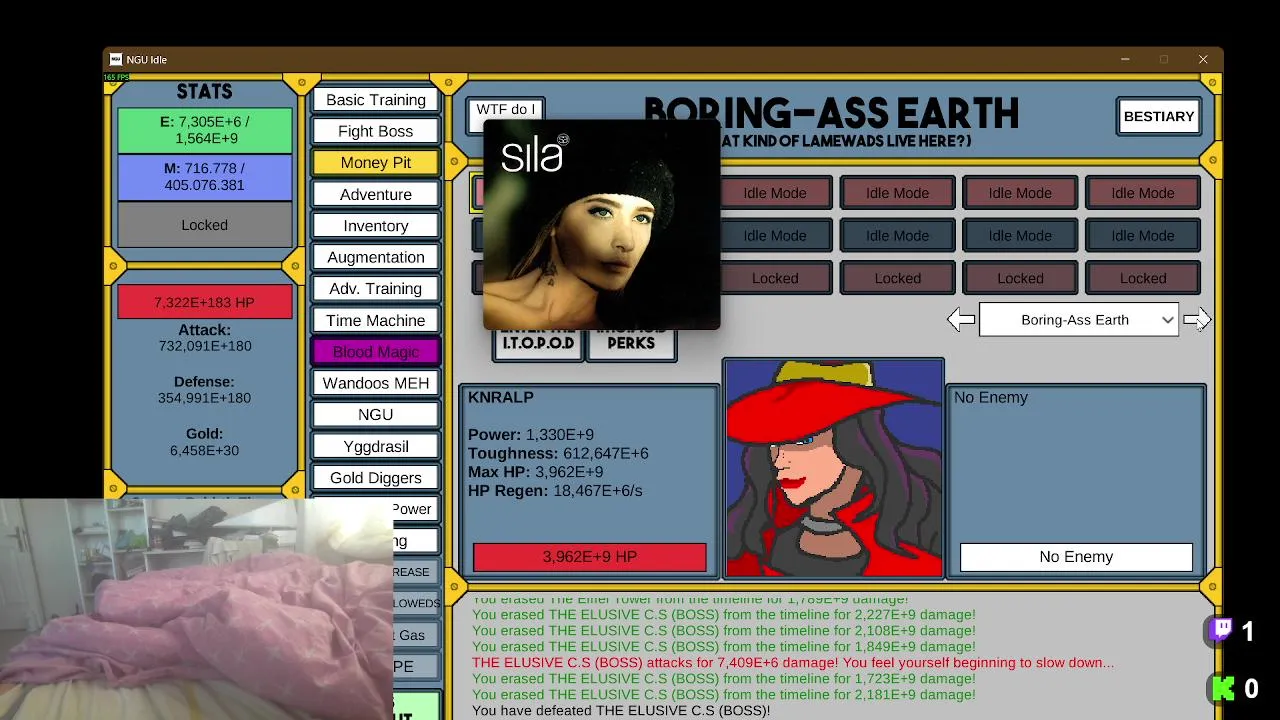This screenshot has width=1280, height=720.
Task: Click the red-hat character portrait
Action: [833, 468]
